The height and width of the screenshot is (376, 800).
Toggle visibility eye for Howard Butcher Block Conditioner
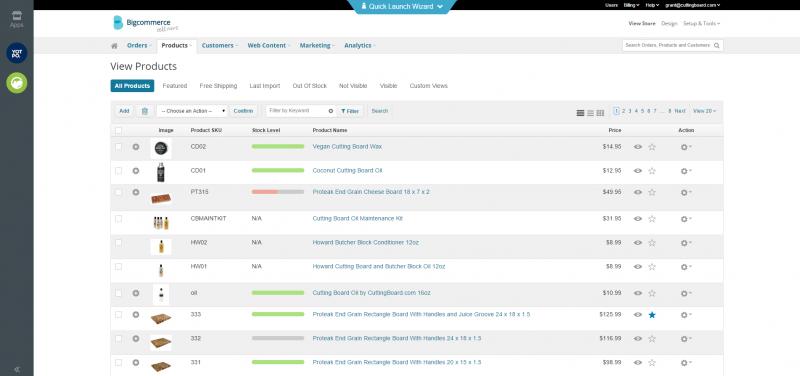click(638, 243)
